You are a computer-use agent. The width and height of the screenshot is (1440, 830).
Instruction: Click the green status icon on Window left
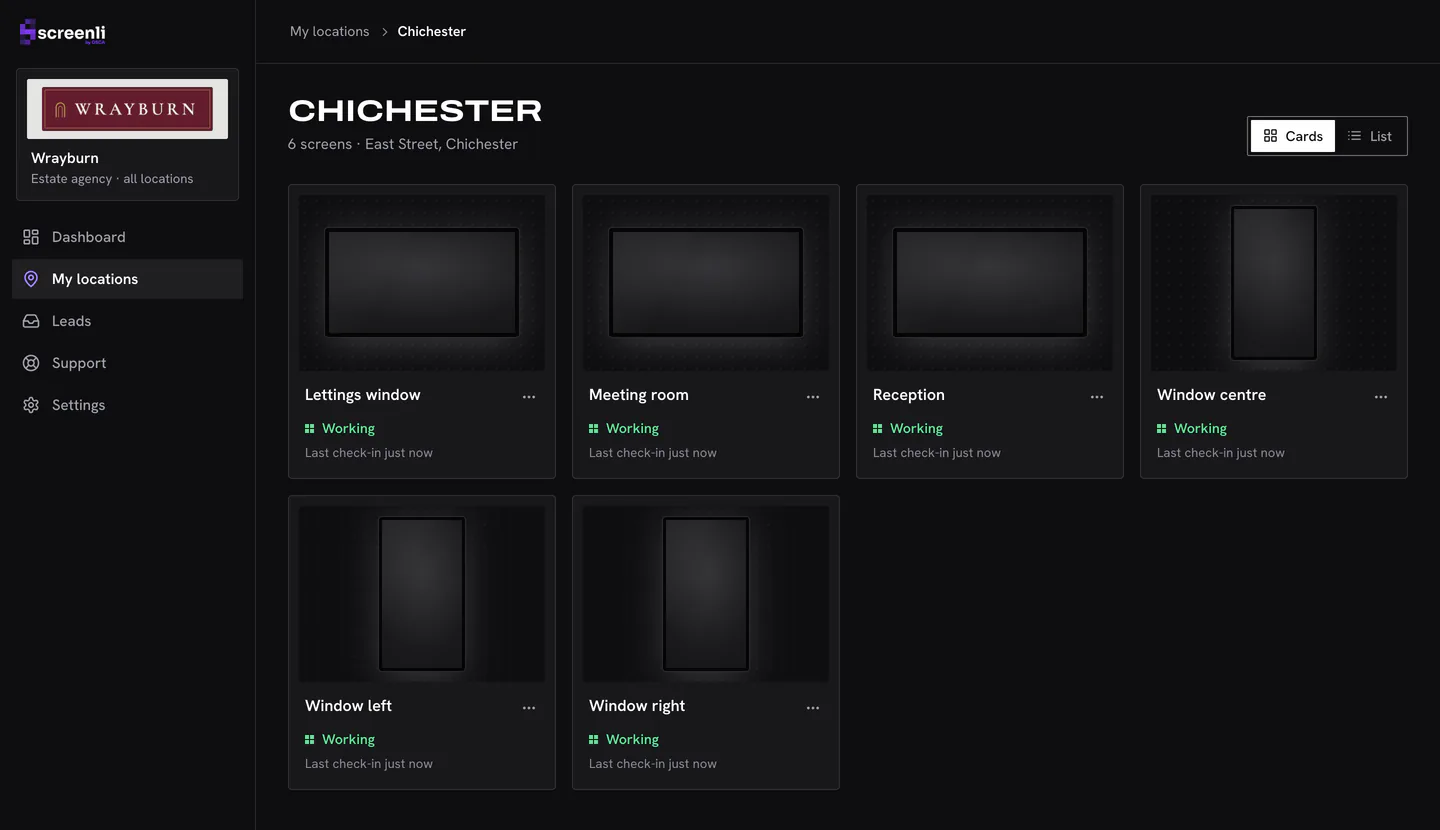[x=310, y=739]
